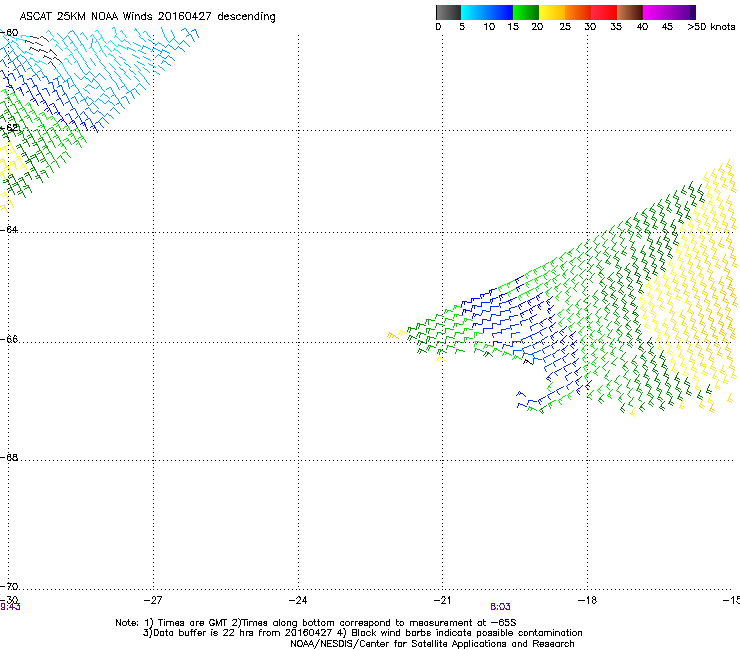The height and width of the screenshot is (650, 740).
Task: Click the 'Data buffer is 22 hrs' note line
Action: point(362,633)
